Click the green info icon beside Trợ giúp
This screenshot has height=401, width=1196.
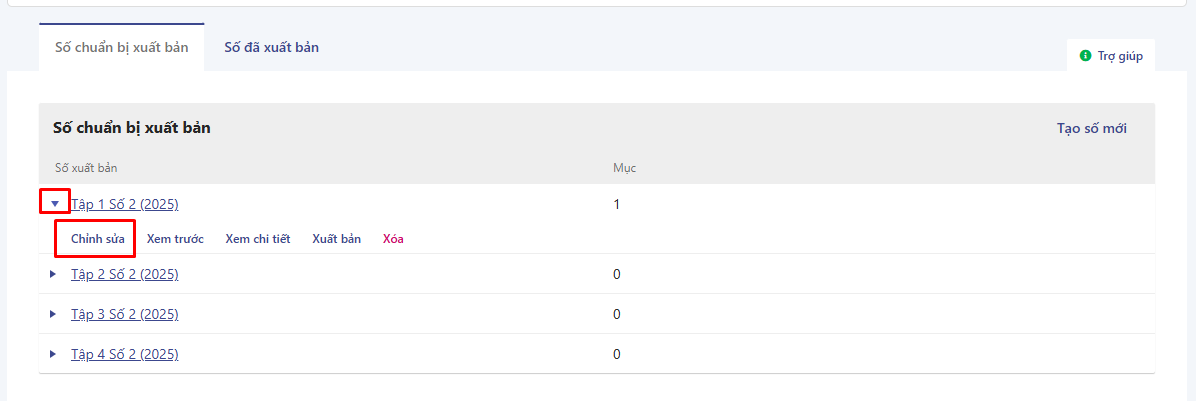(x=1085, y=56)
